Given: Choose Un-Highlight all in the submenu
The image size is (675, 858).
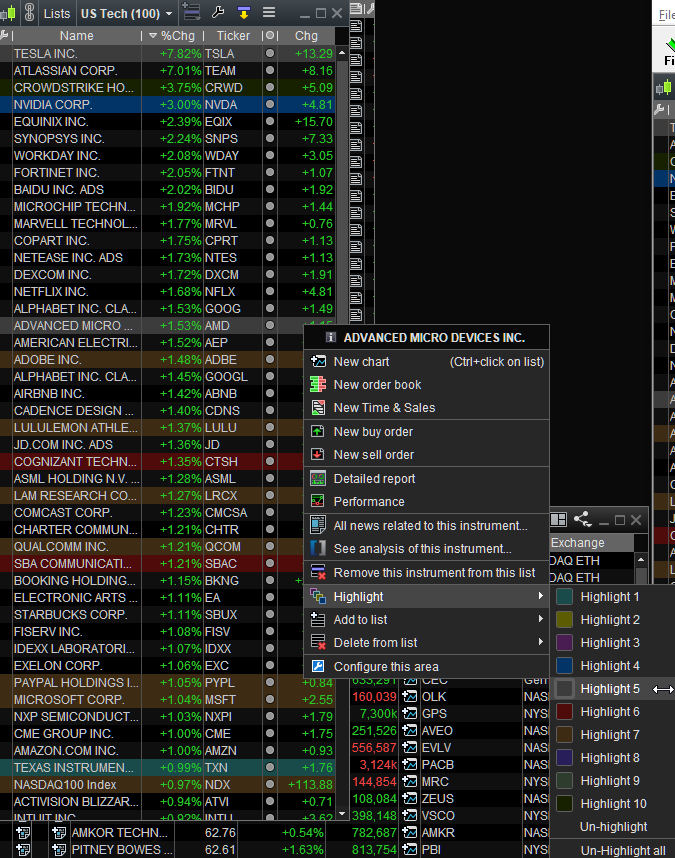Looking at the screenshot, I should [x=613, y=851].
